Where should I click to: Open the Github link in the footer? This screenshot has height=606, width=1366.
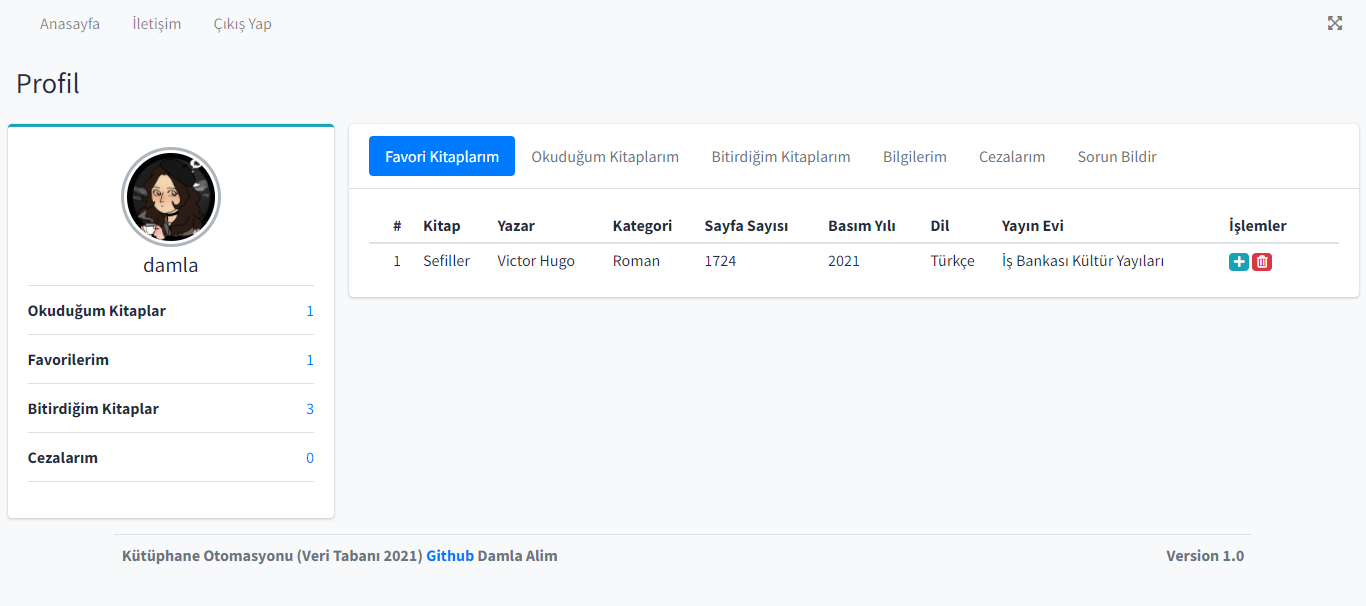pos(450,556)
